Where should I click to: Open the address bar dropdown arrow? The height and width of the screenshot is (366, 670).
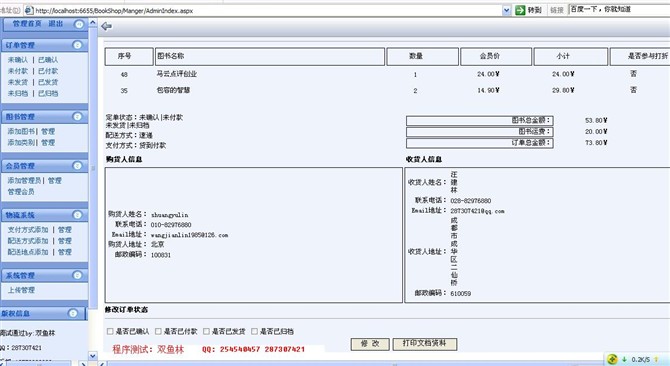coord(506,10)
